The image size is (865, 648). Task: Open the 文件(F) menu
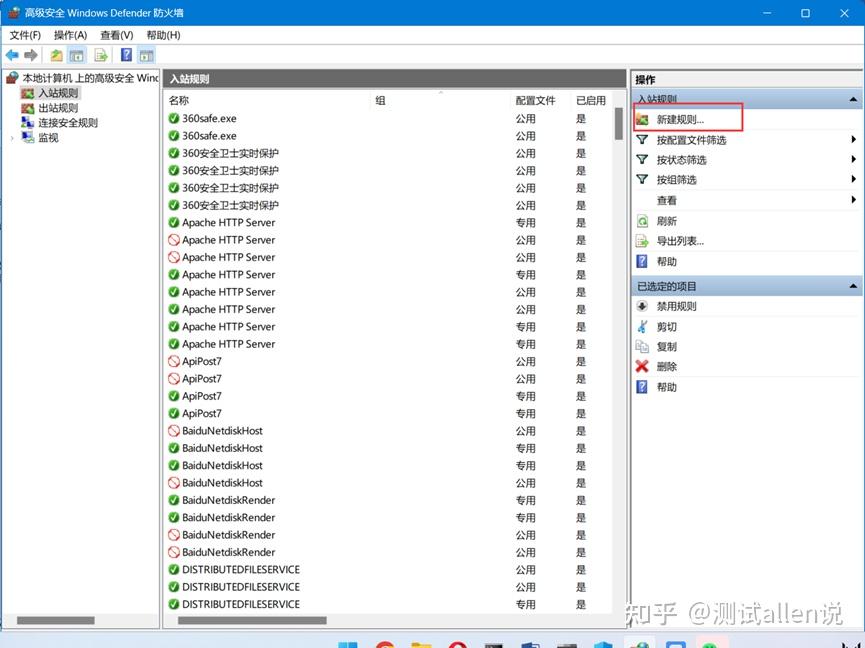coord(25,35)
